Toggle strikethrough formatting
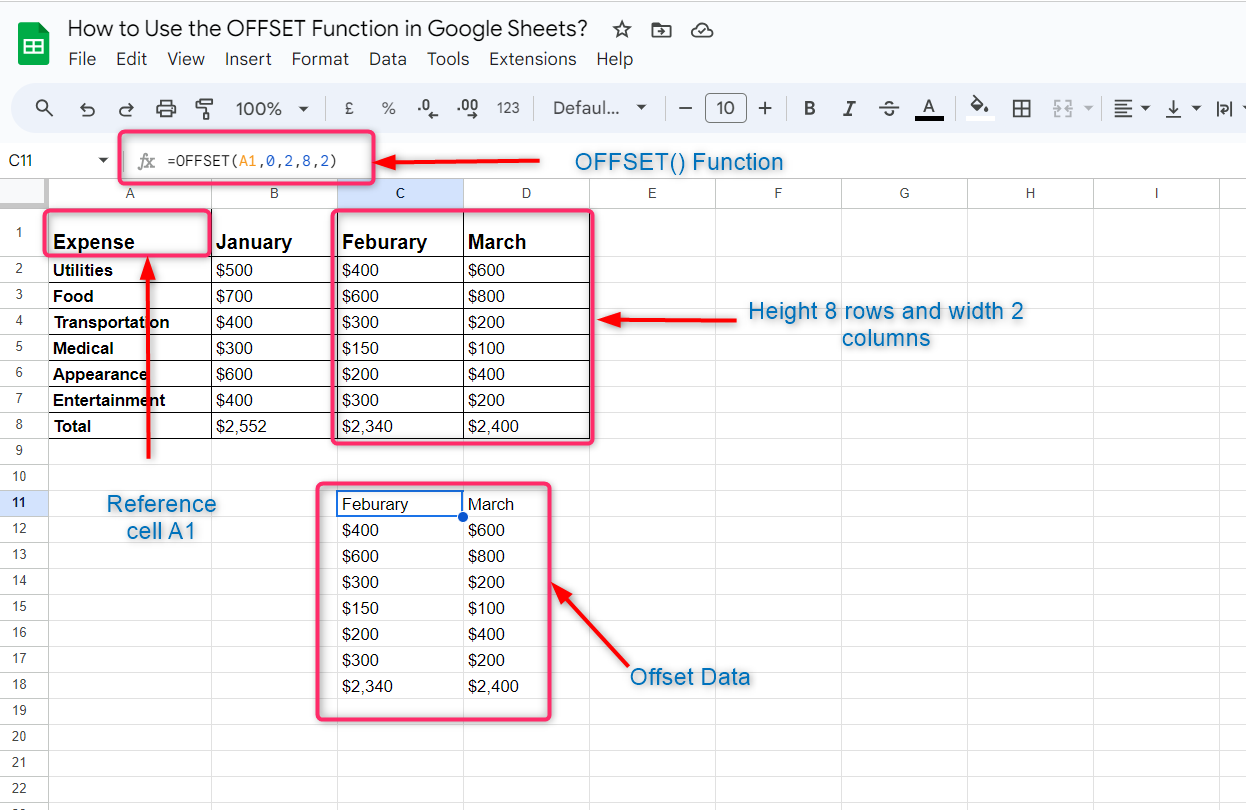 pos(889,108)
